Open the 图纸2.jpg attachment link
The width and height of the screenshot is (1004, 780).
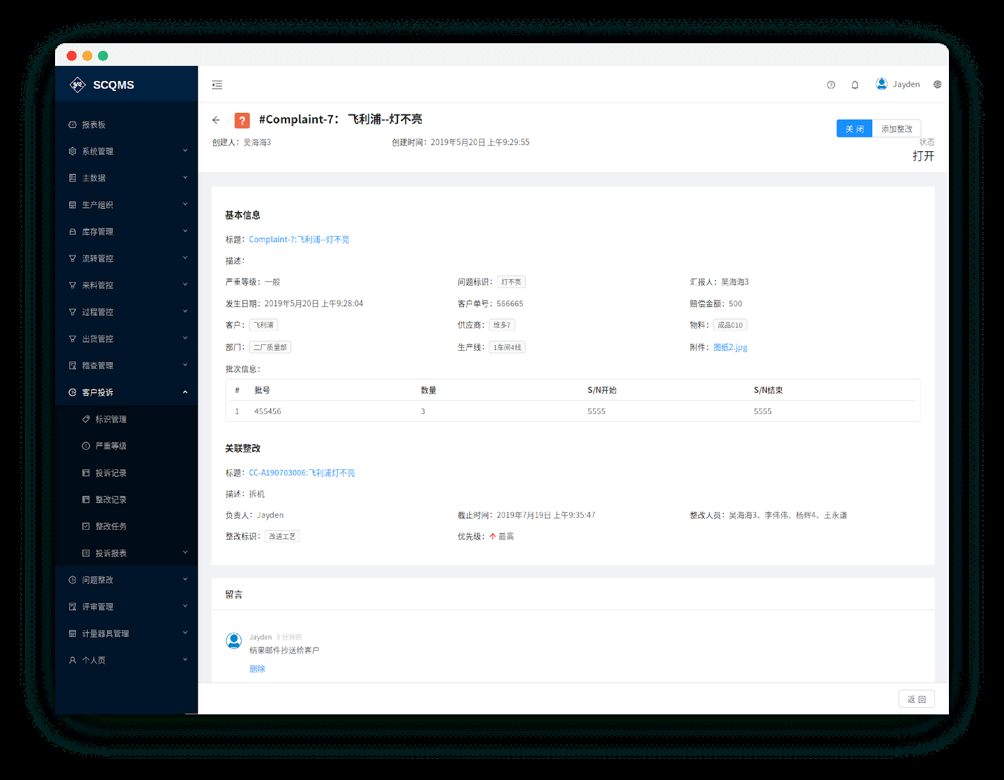tap(731, 347)
